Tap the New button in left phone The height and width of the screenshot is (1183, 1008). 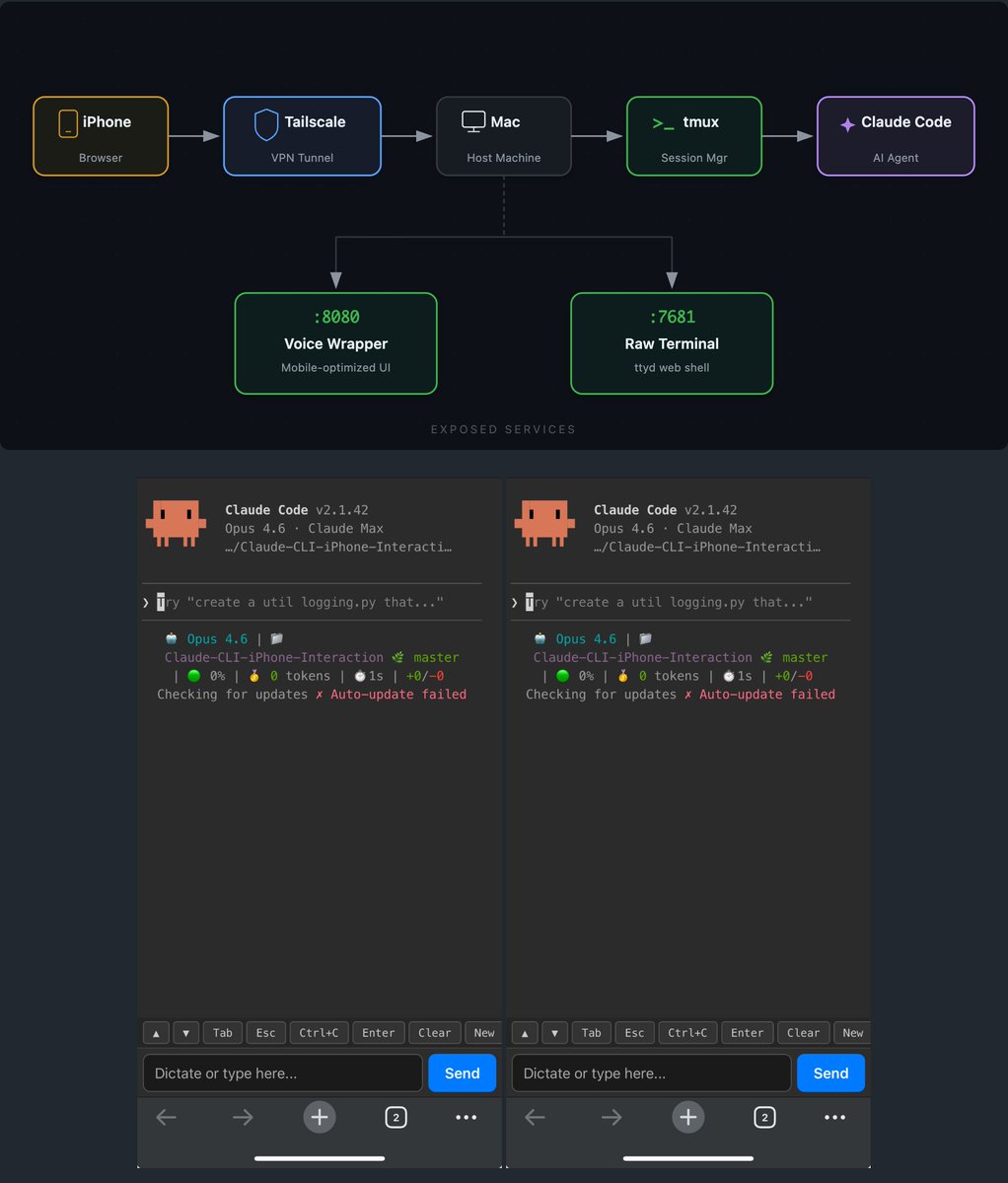click(x=484, y=1033)
